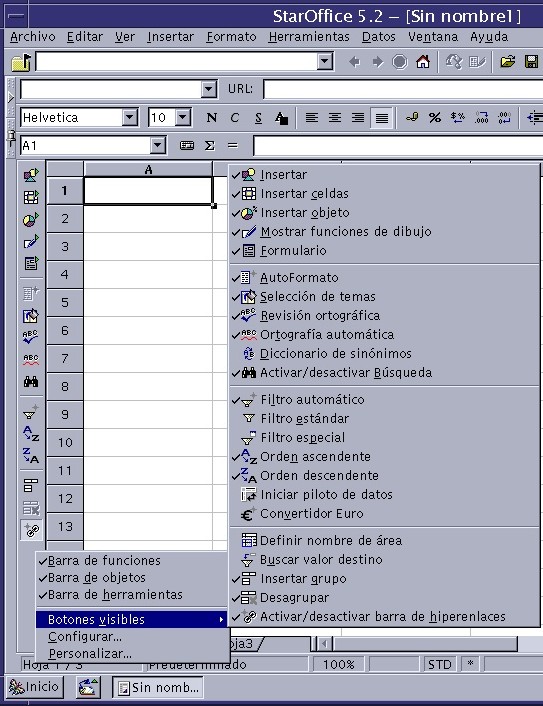543x706 pixels.
Task: Click the Underline S formatting button
Action: 258,118
